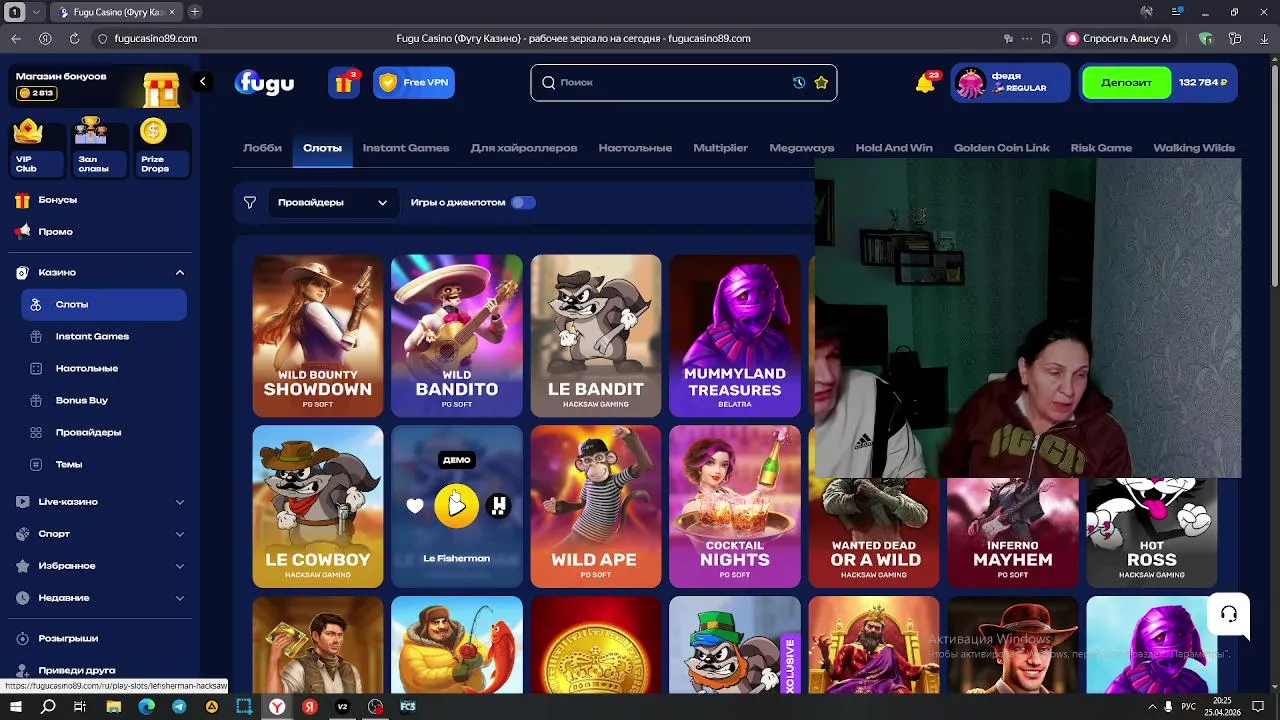1280x720 pixels.
Task: Switch to Megaways tab
Action: (x=802, y=148)
